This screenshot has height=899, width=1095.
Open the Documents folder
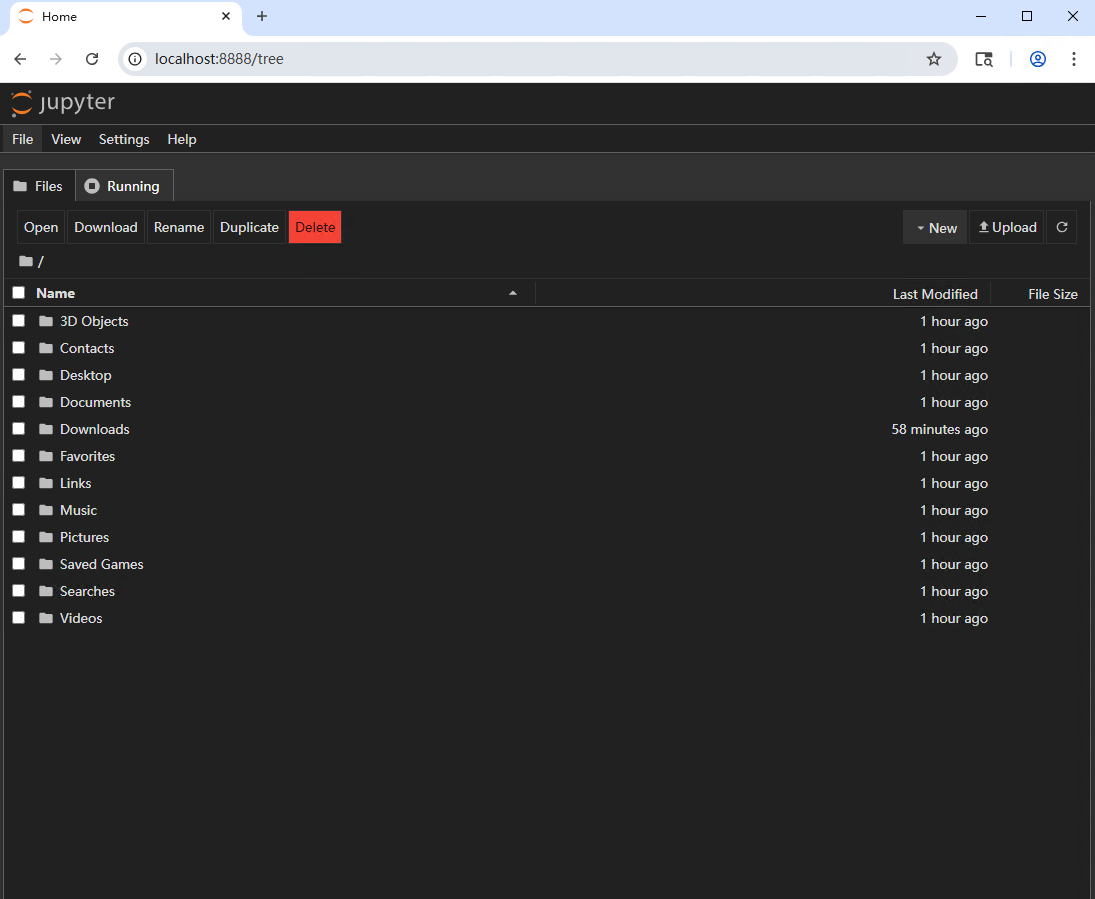[x=95, y=402]
